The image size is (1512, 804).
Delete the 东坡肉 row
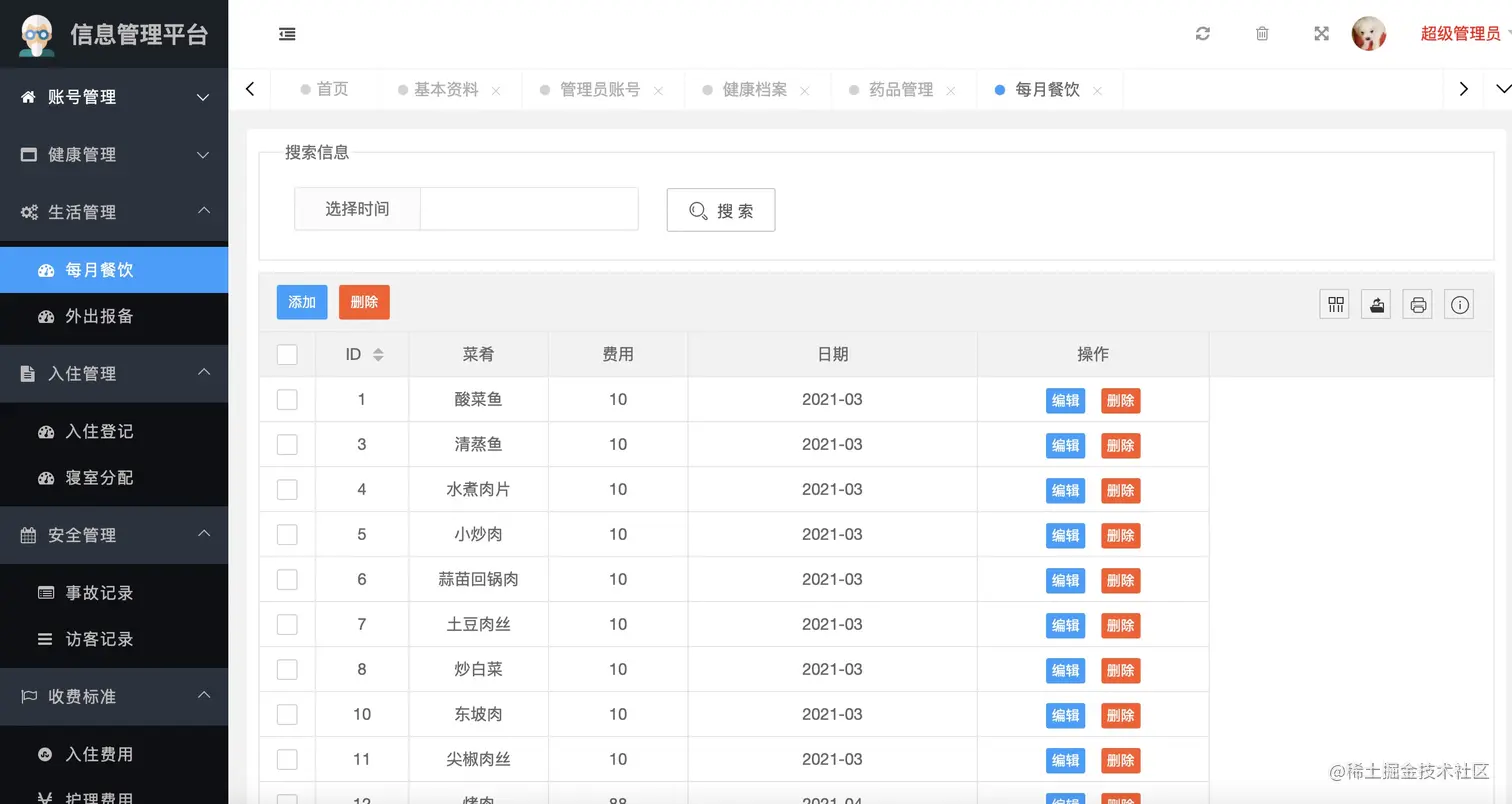[x=1120, y=716]
